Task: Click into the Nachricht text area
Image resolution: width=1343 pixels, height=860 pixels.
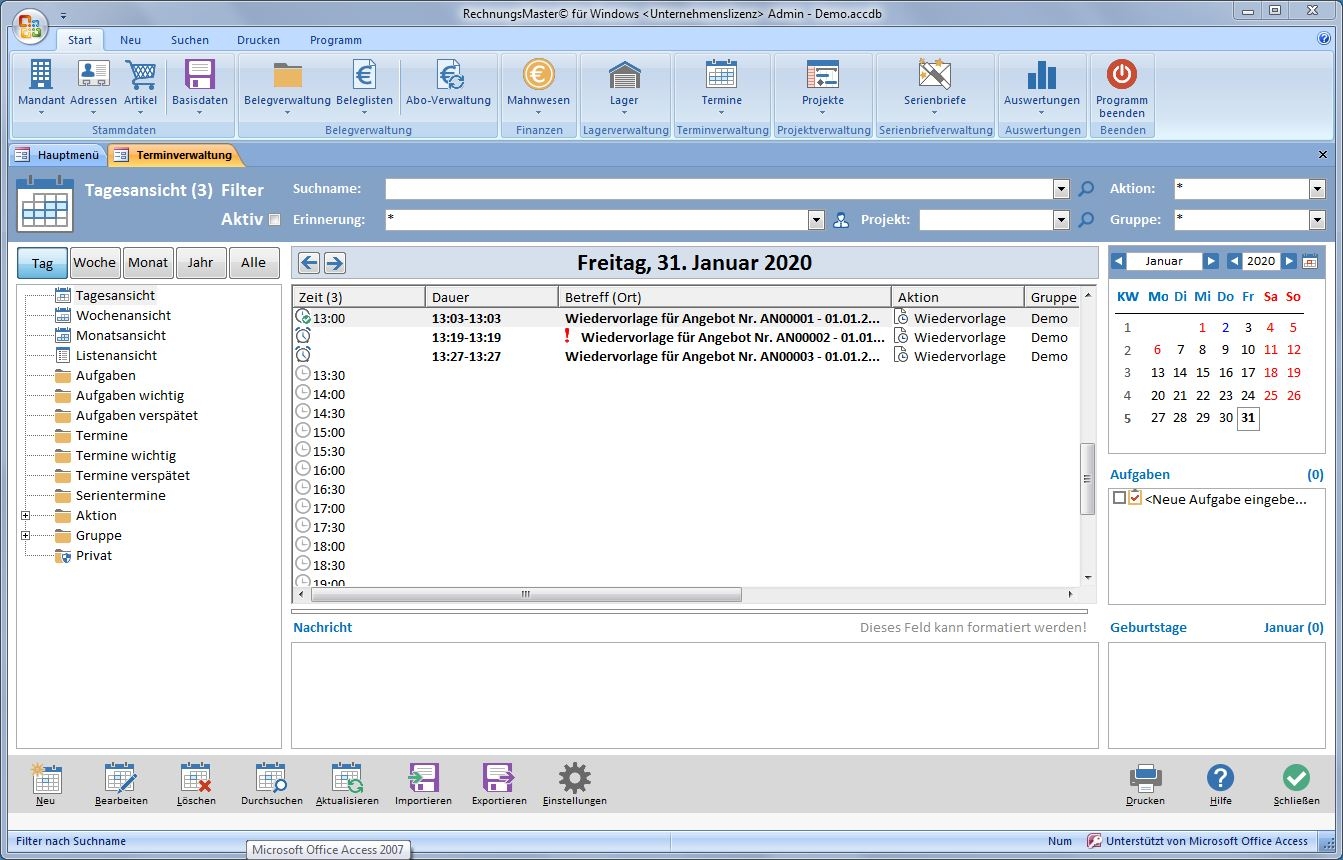Action: [x=695, y=695]
